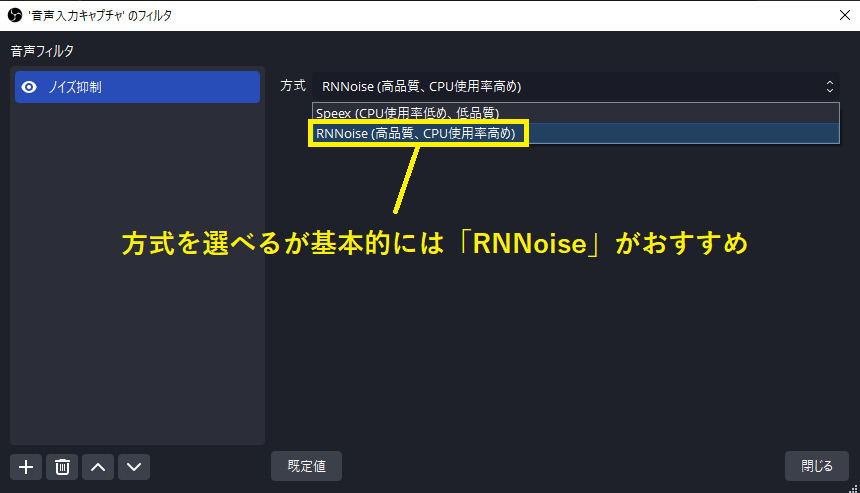Click the 音声フィルタ heading text

click(x=42, y=51)
